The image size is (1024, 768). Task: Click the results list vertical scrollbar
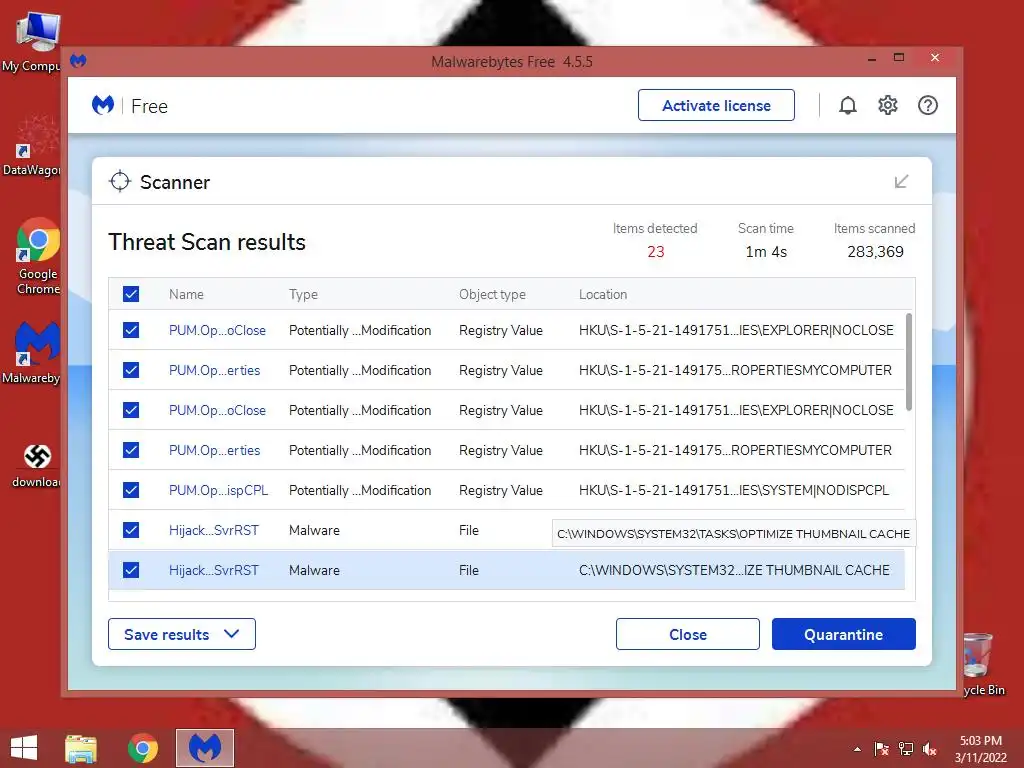[x=909, y=362]
